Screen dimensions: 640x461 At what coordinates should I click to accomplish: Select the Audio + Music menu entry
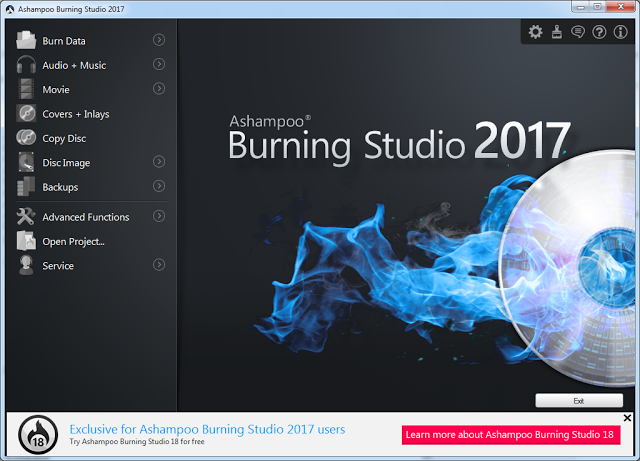pos(91,65)
